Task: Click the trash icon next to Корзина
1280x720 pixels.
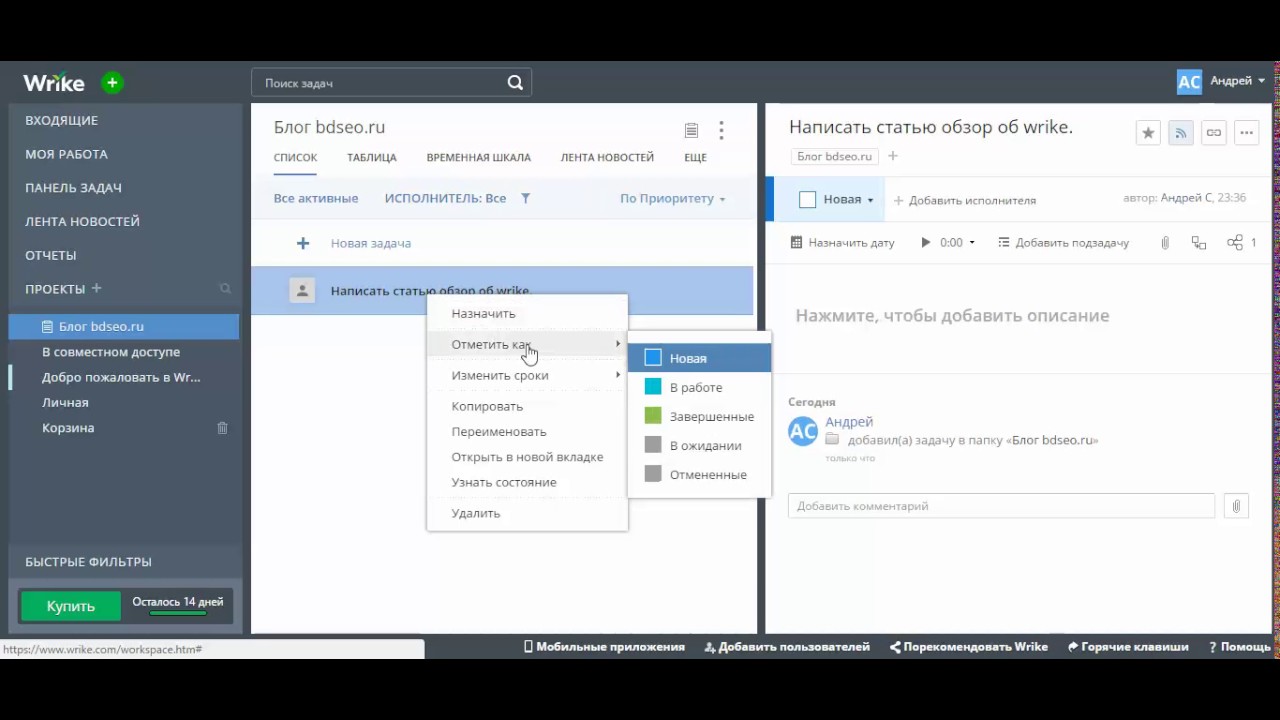Action: click(222, 428)
